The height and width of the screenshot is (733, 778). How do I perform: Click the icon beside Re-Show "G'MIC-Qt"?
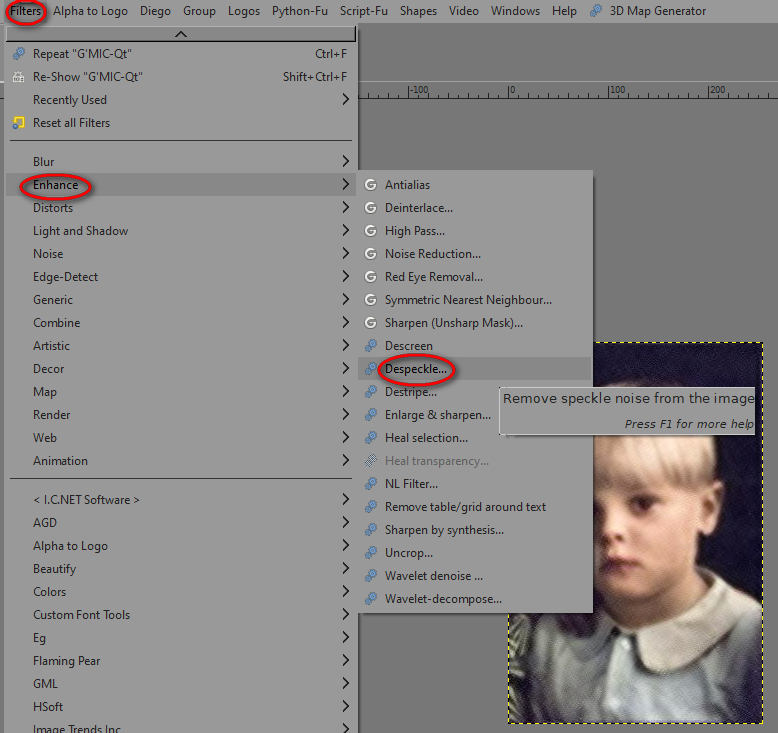click(19, 77)
